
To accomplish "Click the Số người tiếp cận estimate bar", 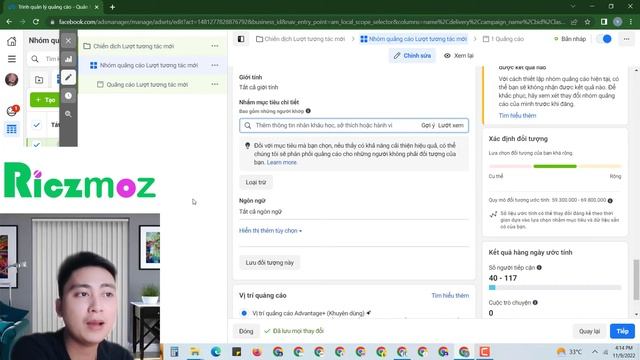I will coord(555,287).
